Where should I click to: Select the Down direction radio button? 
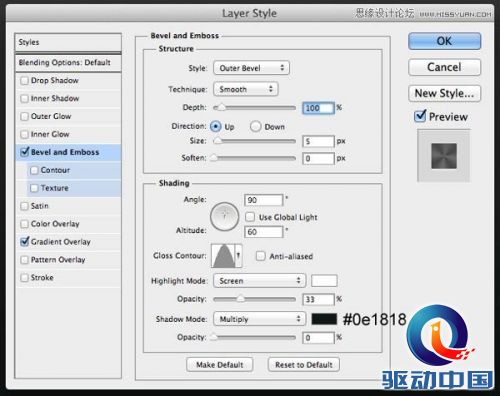coord(255,126)
